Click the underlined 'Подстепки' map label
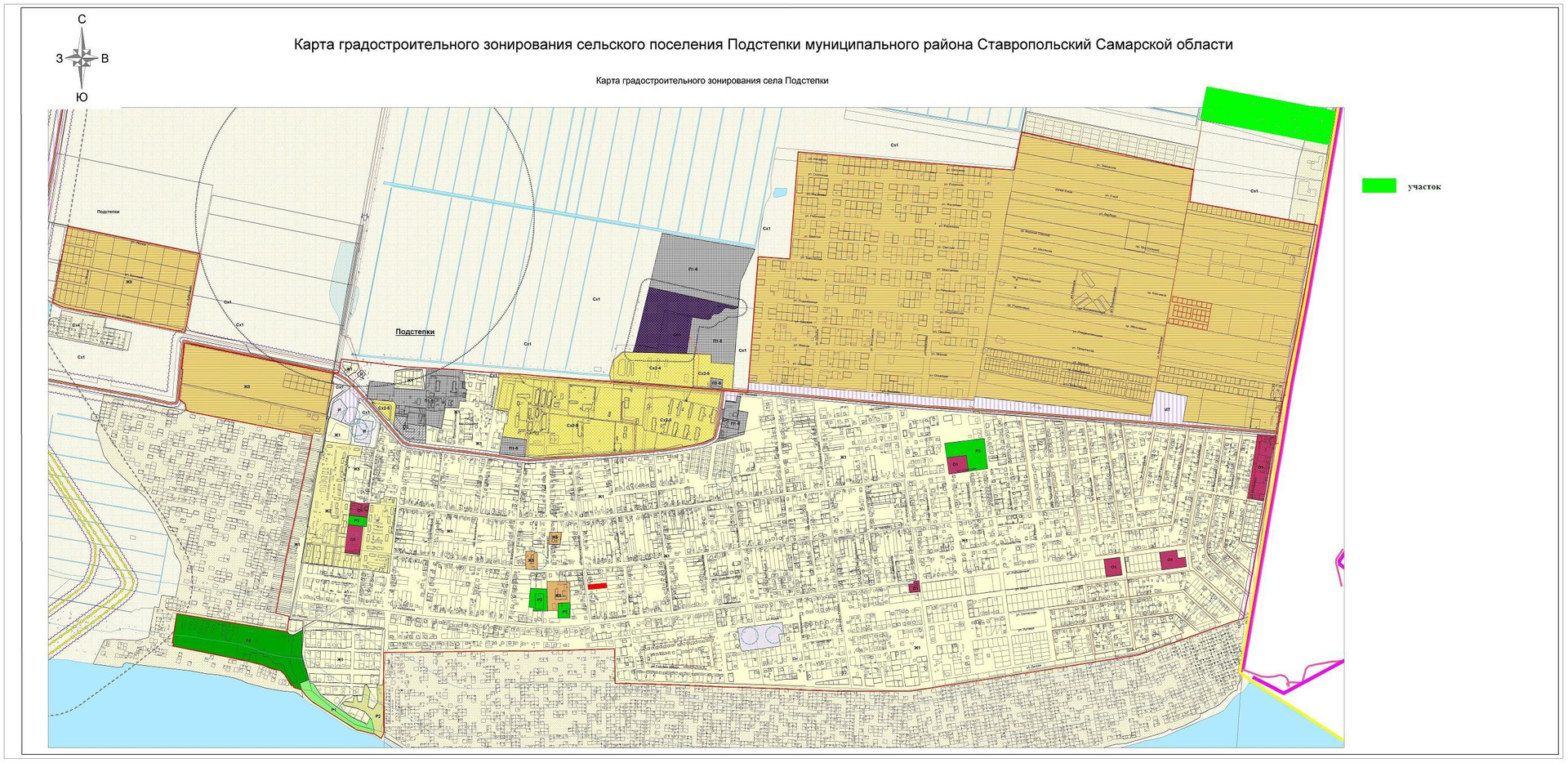 (415, 332)
